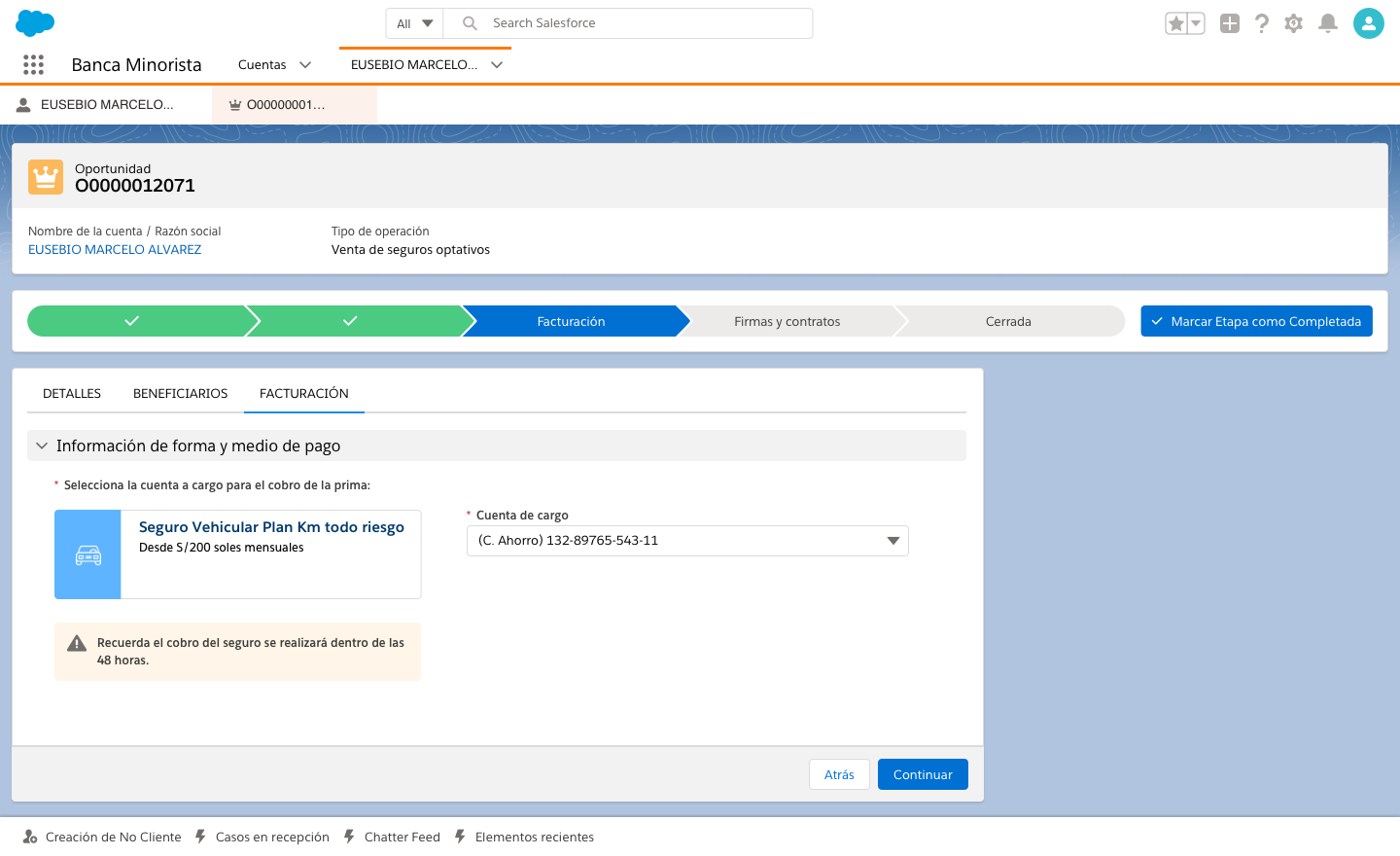This screenshot has height=856, width=1400.
Task: Open Global Actions plus icon
Action: (1230, 23)
